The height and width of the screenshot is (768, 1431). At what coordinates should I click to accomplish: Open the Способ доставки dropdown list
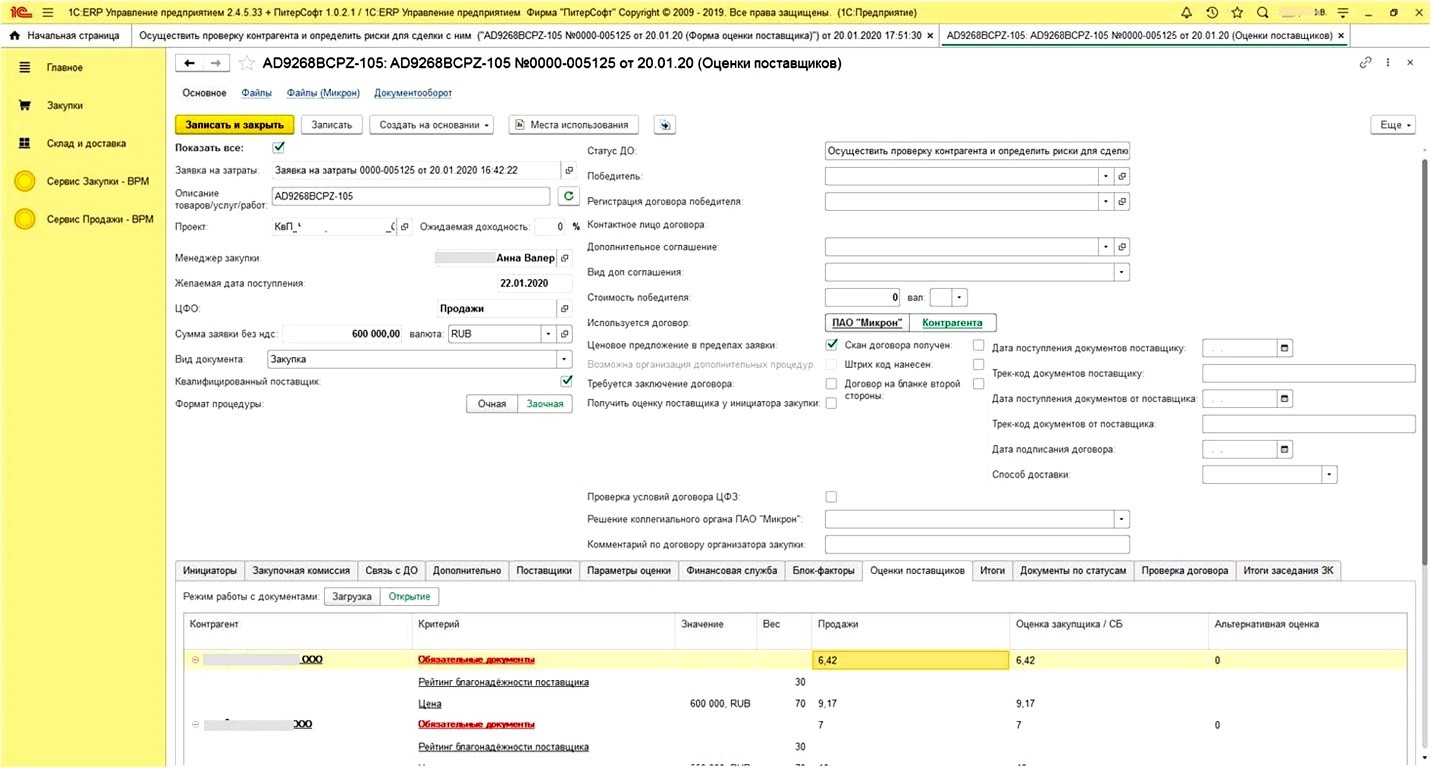(1329, 474)
